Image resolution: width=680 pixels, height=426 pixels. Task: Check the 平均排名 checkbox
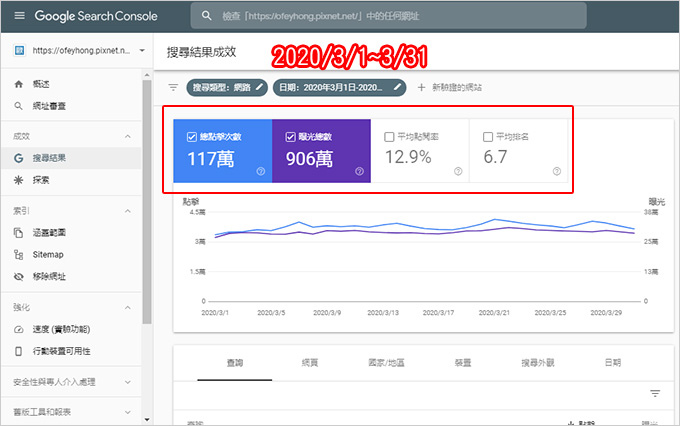click(488, 137)
